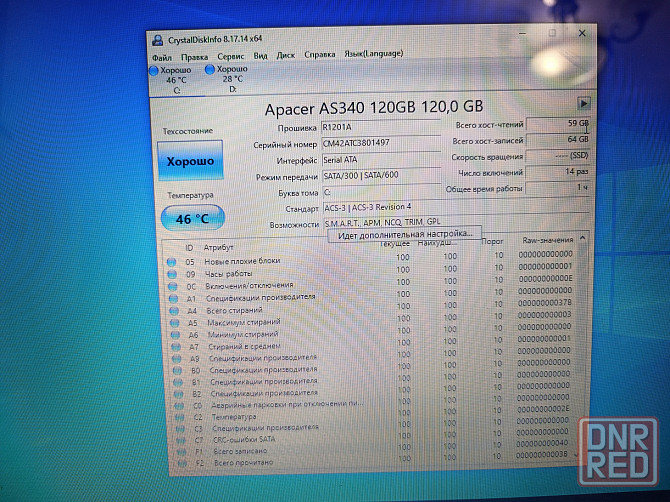Close the CrystalDiskInfo window
This screenshot has width=670, height=502.
coord(582,33)
